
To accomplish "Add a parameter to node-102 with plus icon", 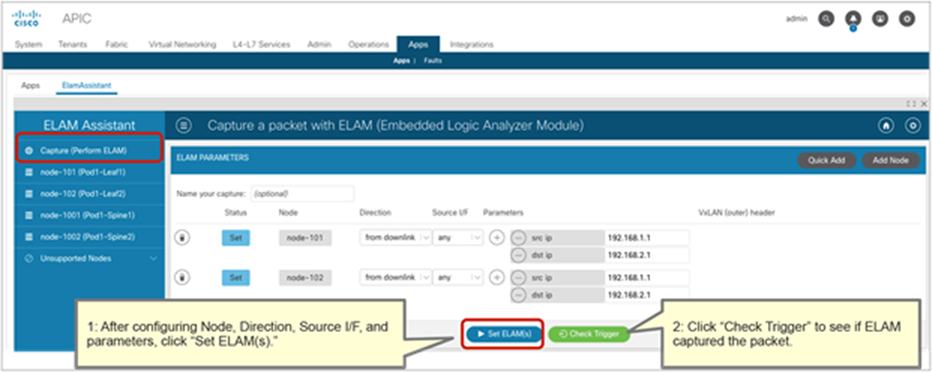I will coord(496,277).
